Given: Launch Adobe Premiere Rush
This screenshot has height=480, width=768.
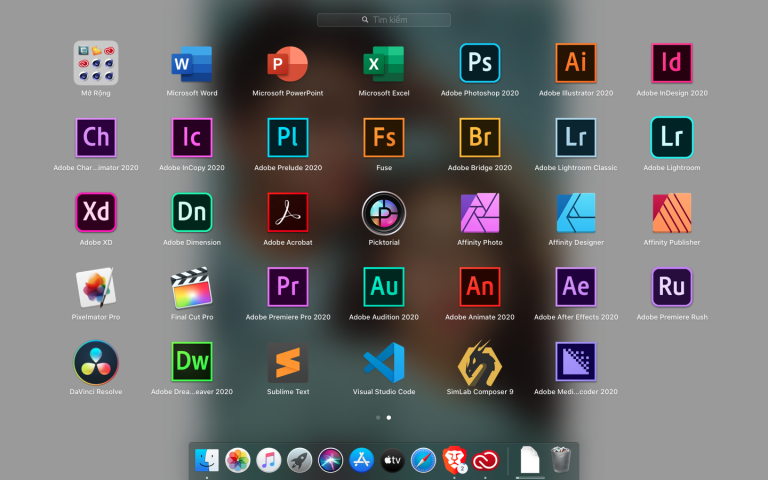Looking at the screenshot, I should (672, 287).
